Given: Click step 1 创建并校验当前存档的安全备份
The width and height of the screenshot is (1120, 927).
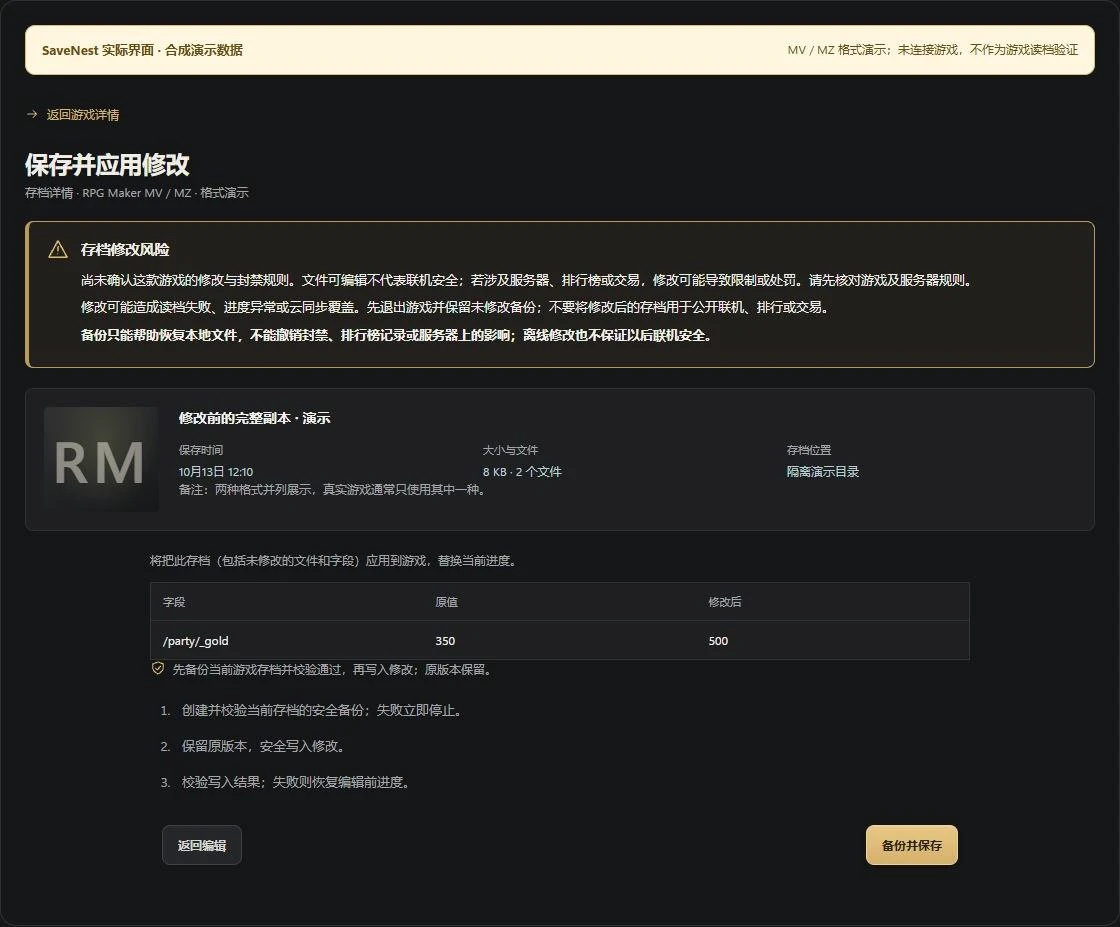Looking at the screenshot, I should pyautogui.click(x=321, y=710).
